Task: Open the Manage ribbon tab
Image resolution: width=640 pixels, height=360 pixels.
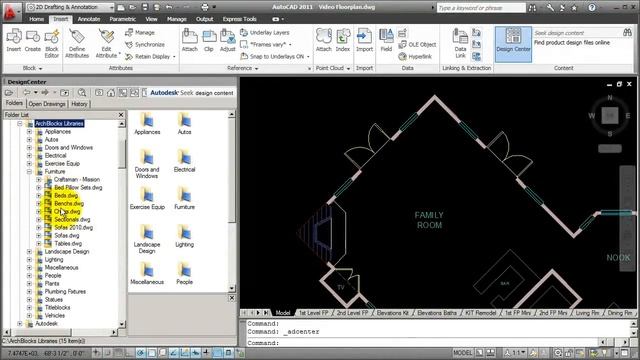Action: [176, 19]
